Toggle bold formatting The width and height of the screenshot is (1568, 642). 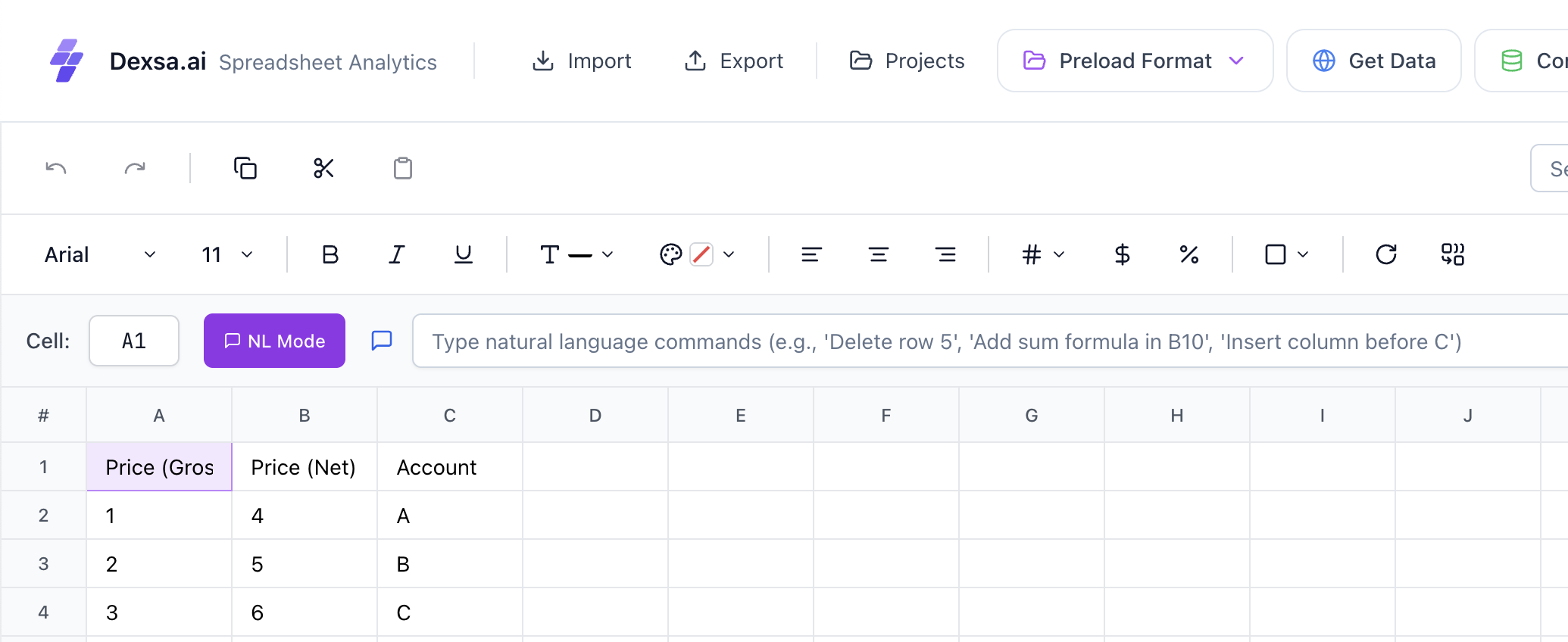pyautogui.click(x=330, y=254)
